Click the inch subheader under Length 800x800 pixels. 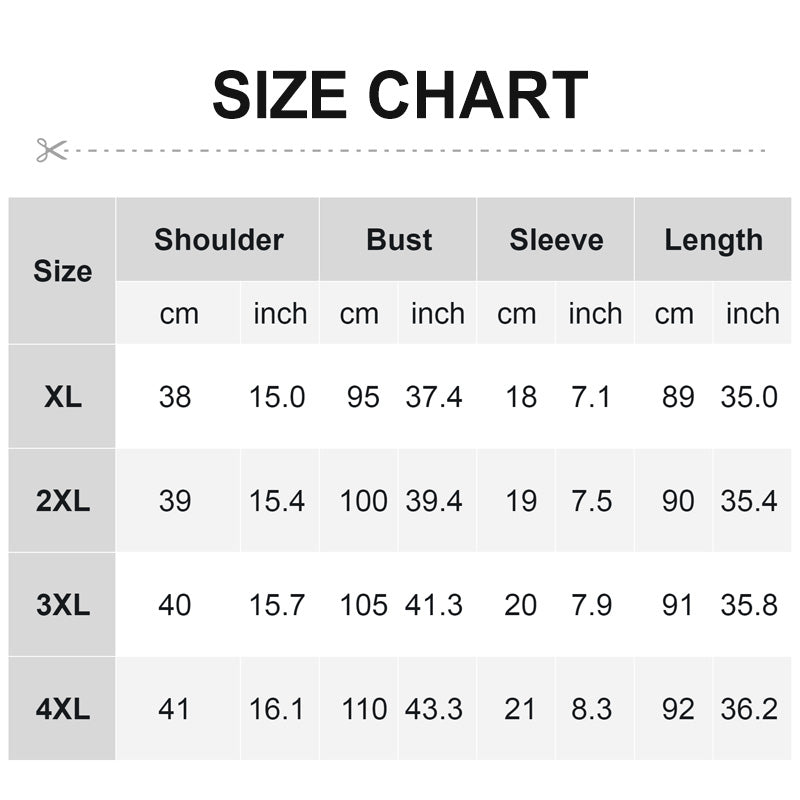tap(752, 314)
